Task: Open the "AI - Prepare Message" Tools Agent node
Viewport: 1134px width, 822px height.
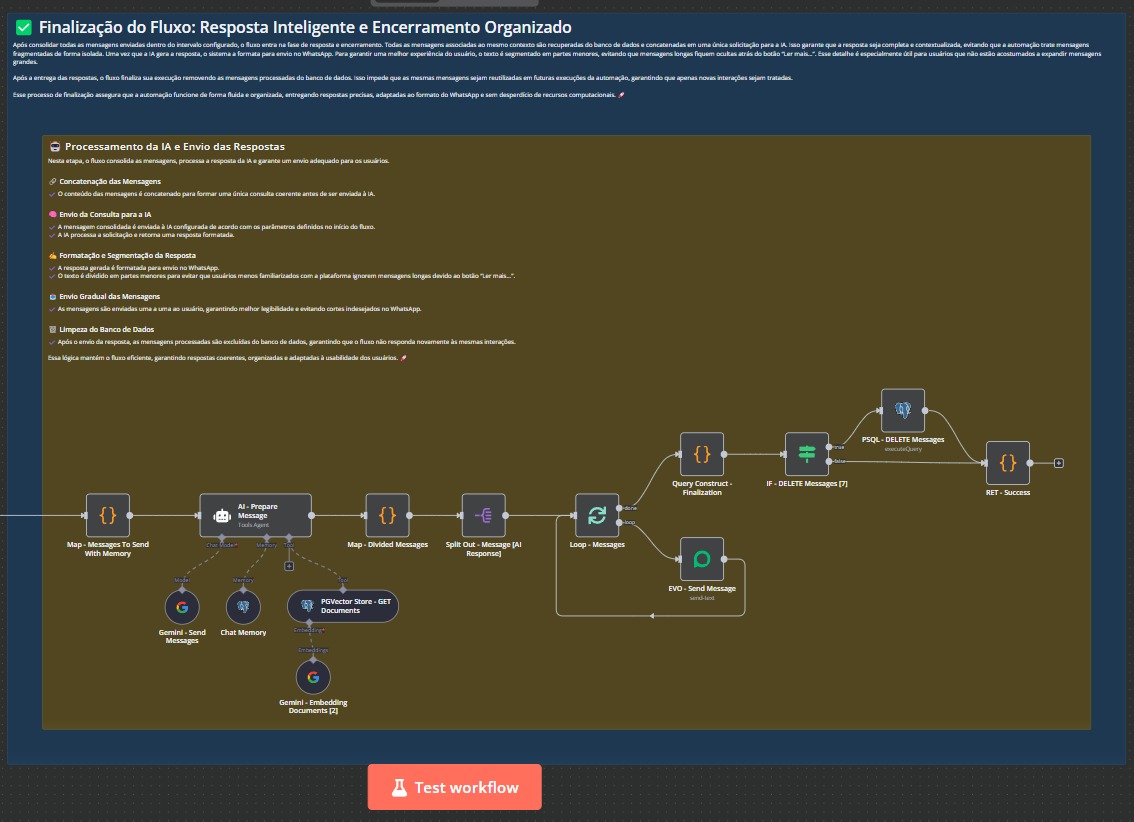Action: click(x=255, y=513)
